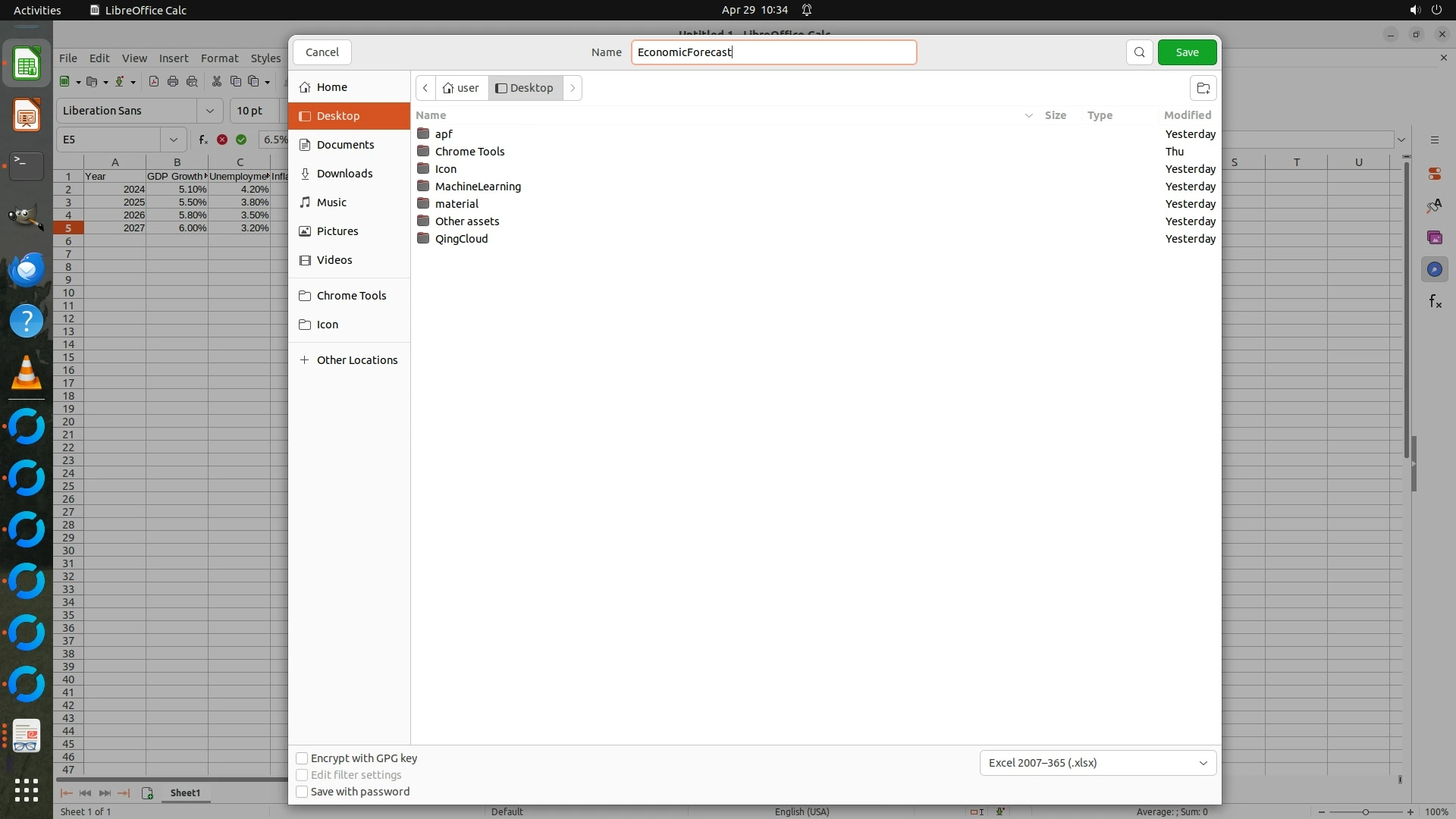Screen dimensions: 1456x819
Task: Check the Edit filter settings option
Action: coord(302,775)
